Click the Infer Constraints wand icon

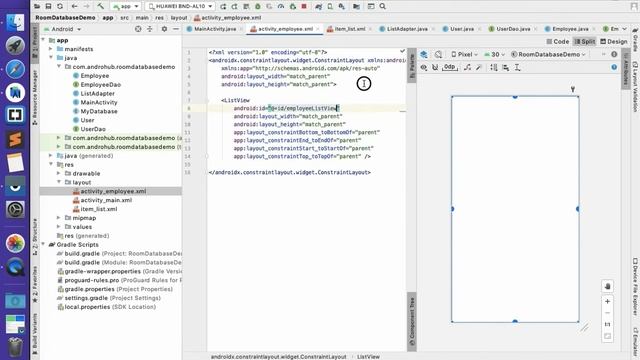pos(478,67)
